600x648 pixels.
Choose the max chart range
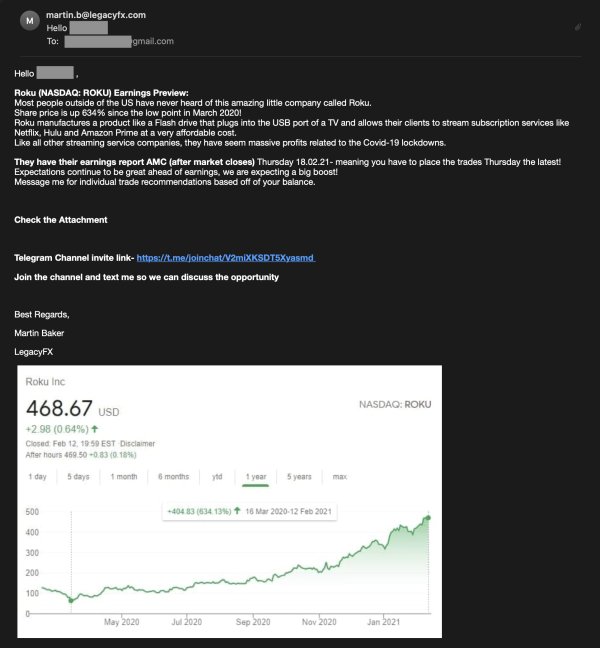pyautogui.click(x=340, y=476)
